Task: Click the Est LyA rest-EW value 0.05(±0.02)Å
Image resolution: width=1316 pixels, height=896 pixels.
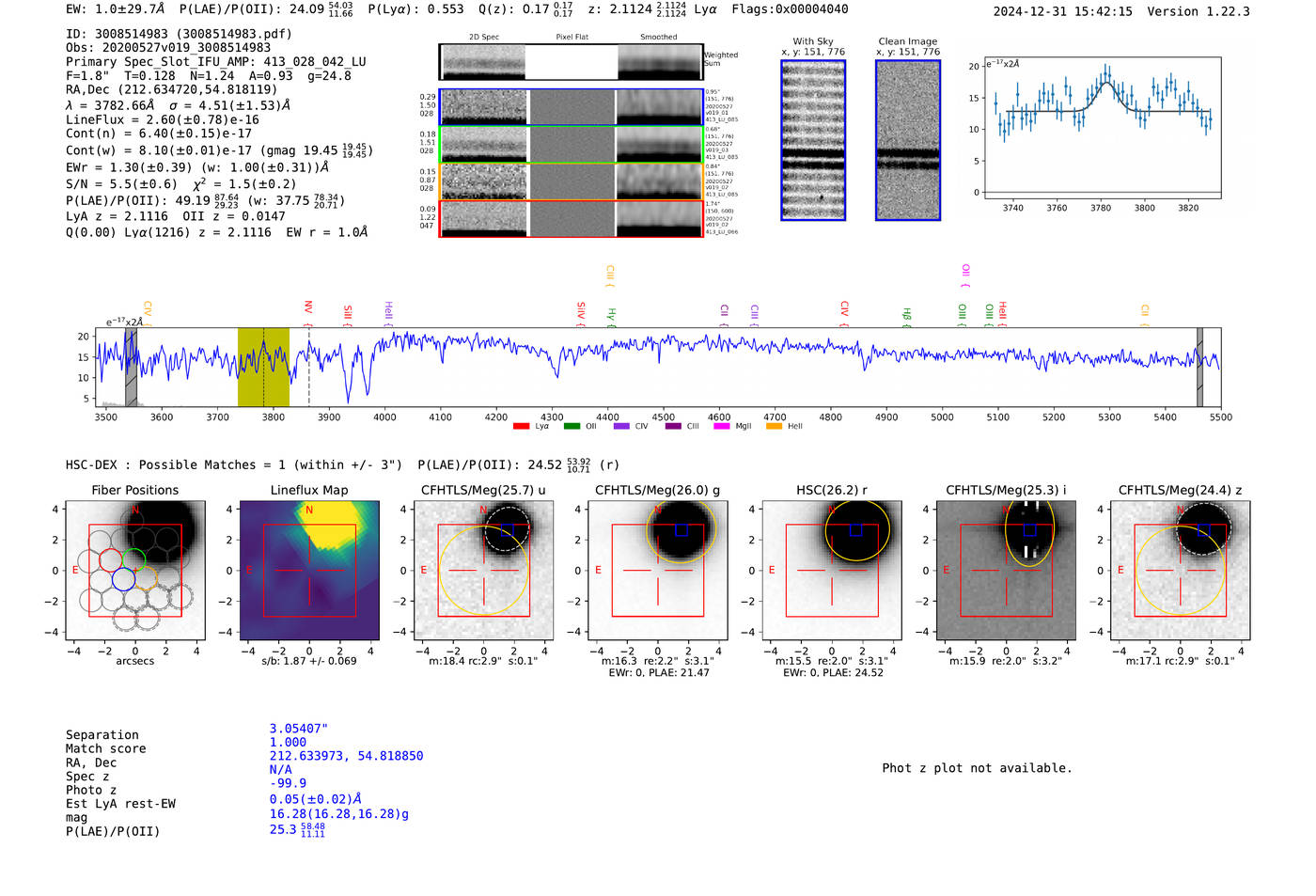Action: click(x=316, y=799)
